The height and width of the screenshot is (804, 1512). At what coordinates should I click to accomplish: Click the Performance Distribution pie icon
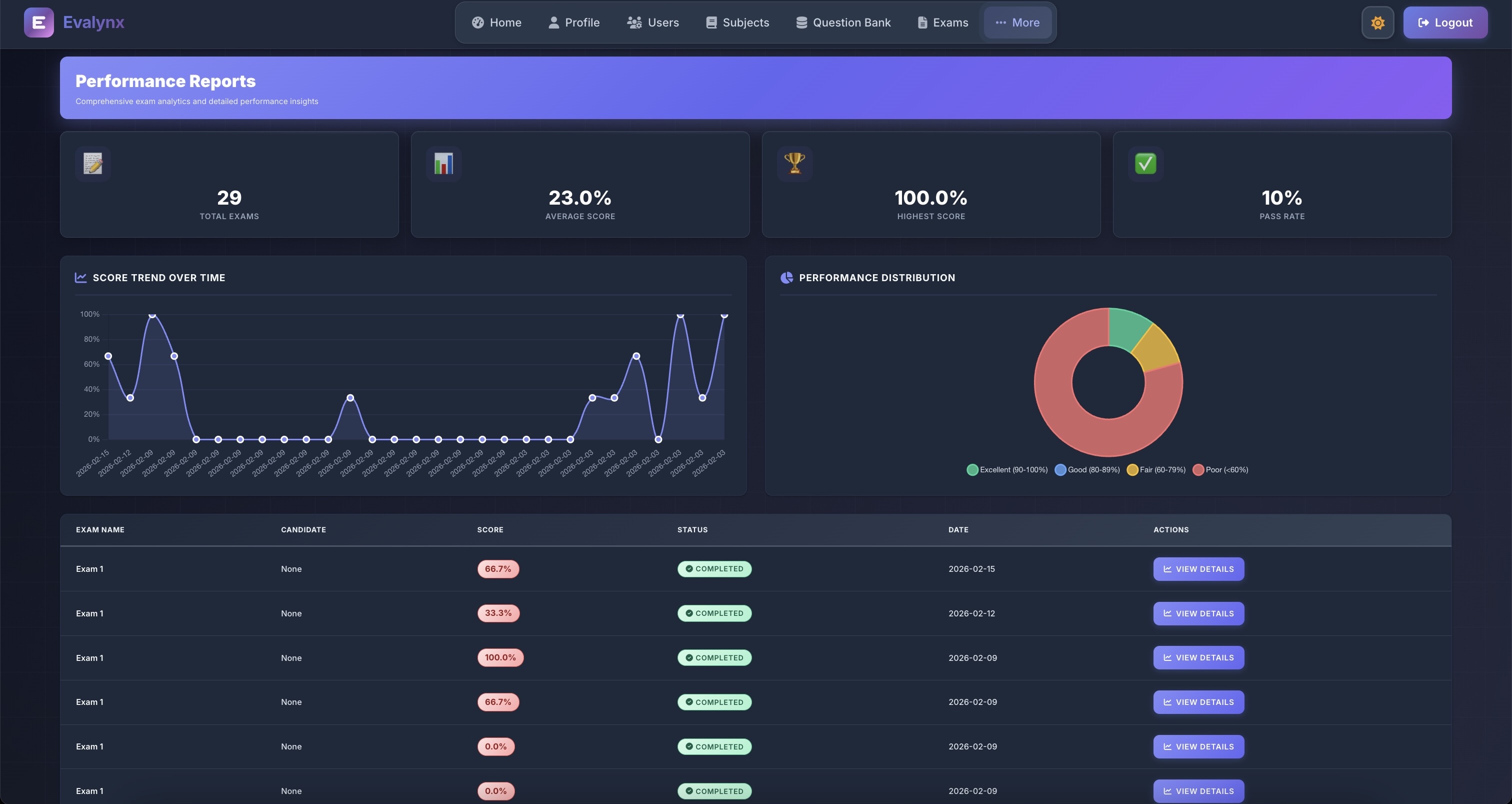786,277
